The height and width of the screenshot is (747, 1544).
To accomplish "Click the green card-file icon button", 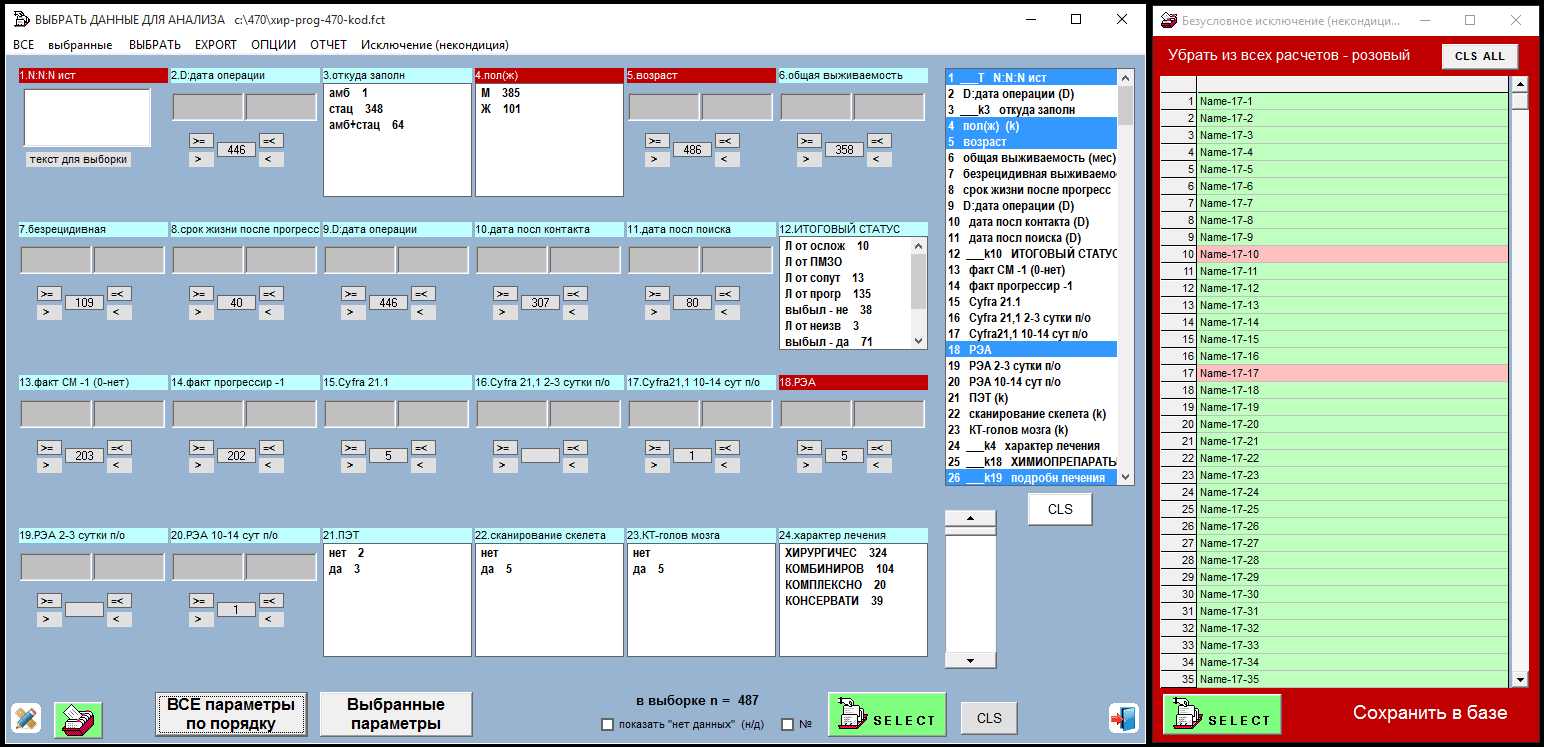I will coord(78,718).
